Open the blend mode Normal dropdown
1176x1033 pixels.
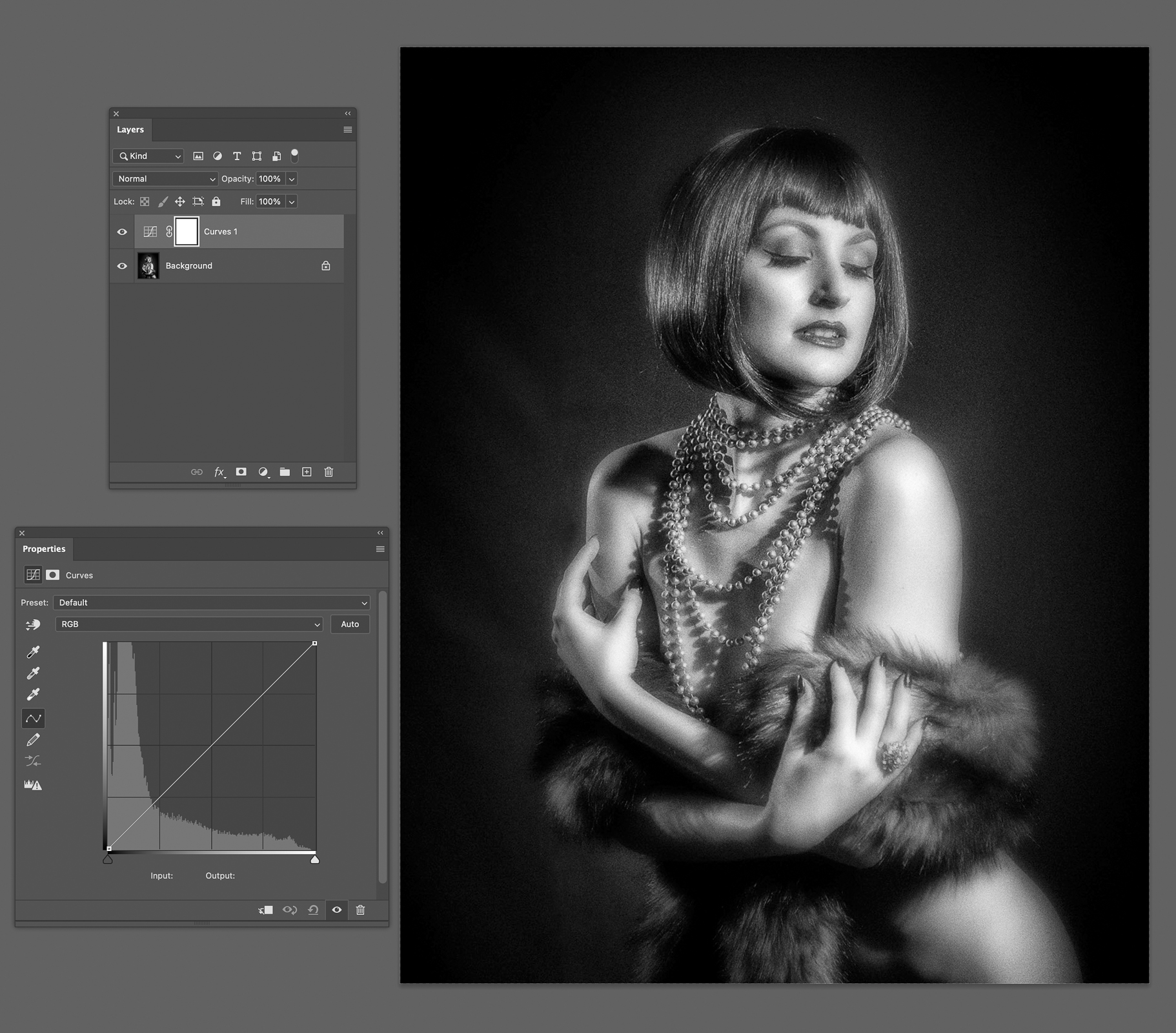tap(166, 179)
